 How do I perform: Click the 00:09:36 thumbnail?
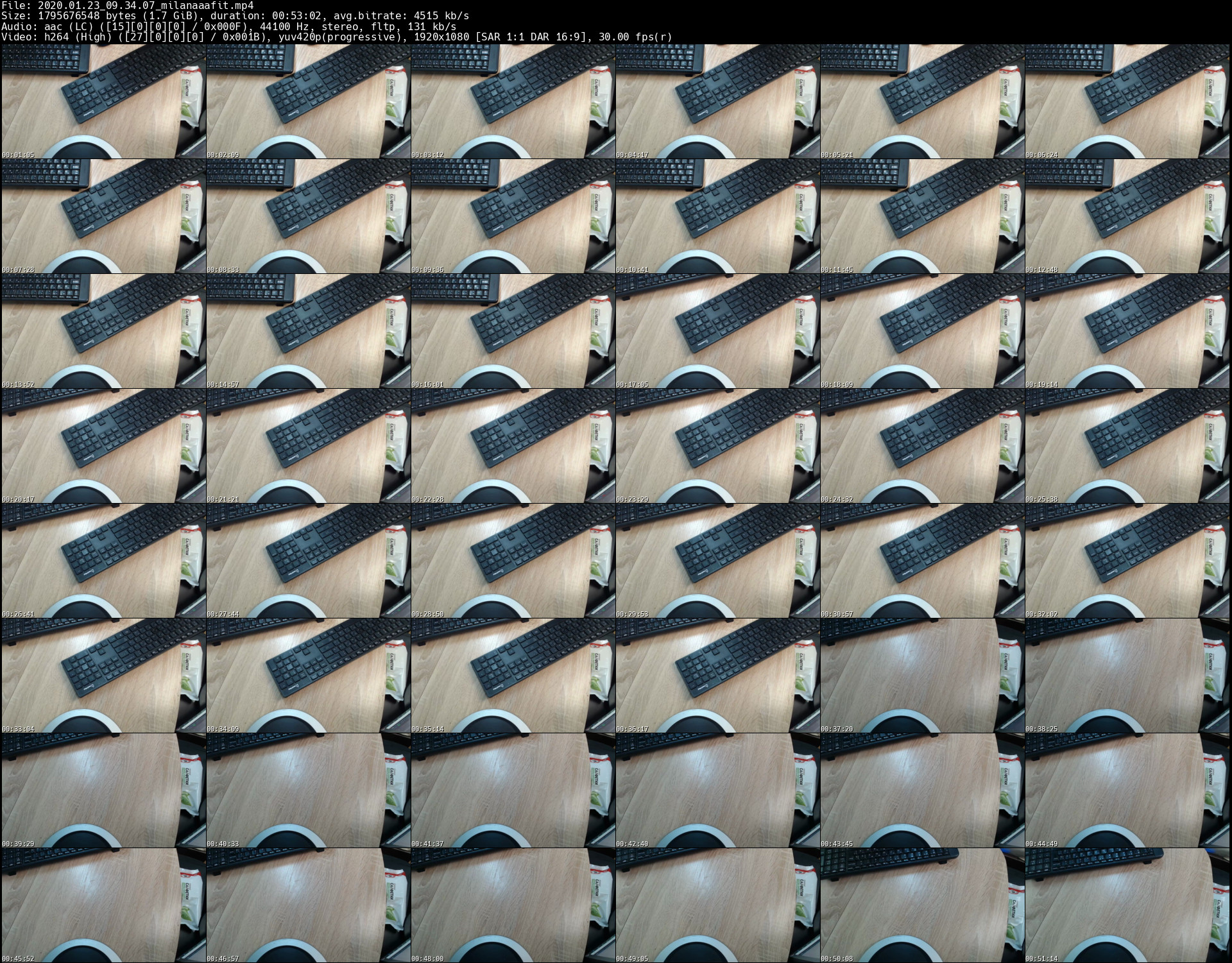point(513,216)
